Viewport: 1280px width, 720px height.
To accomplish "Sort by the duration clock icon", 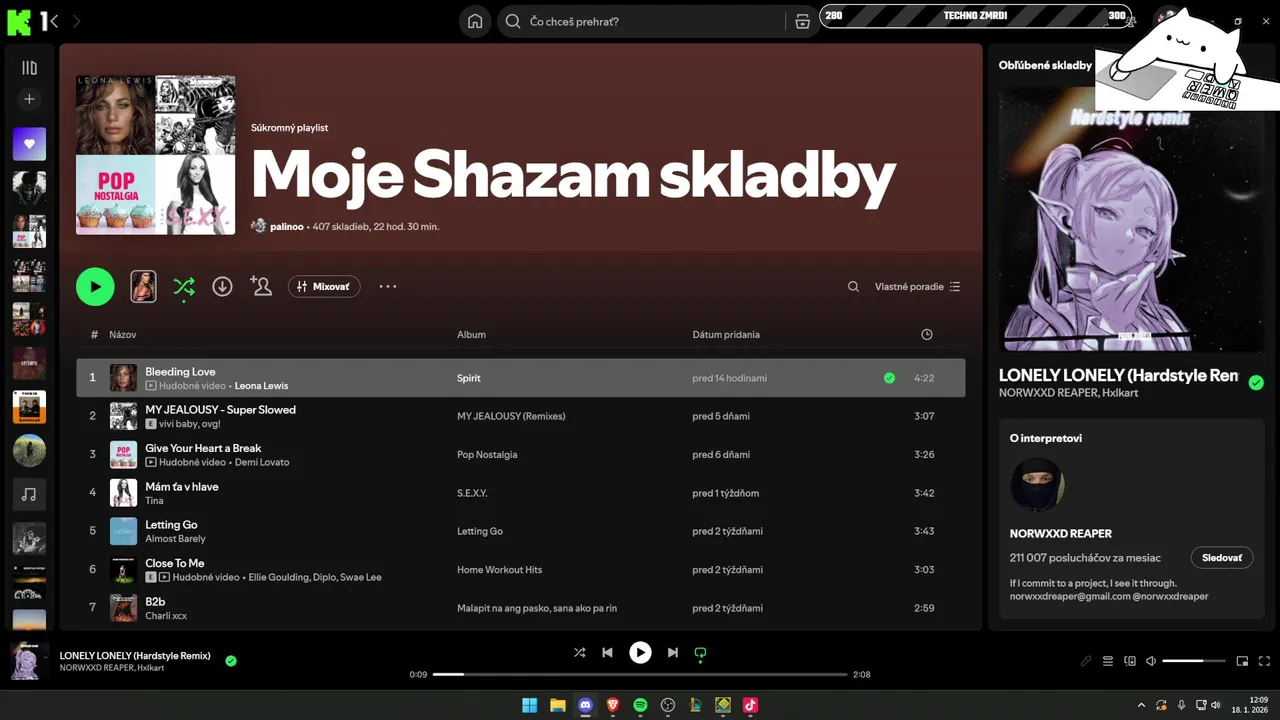I will tap(926, 335).
